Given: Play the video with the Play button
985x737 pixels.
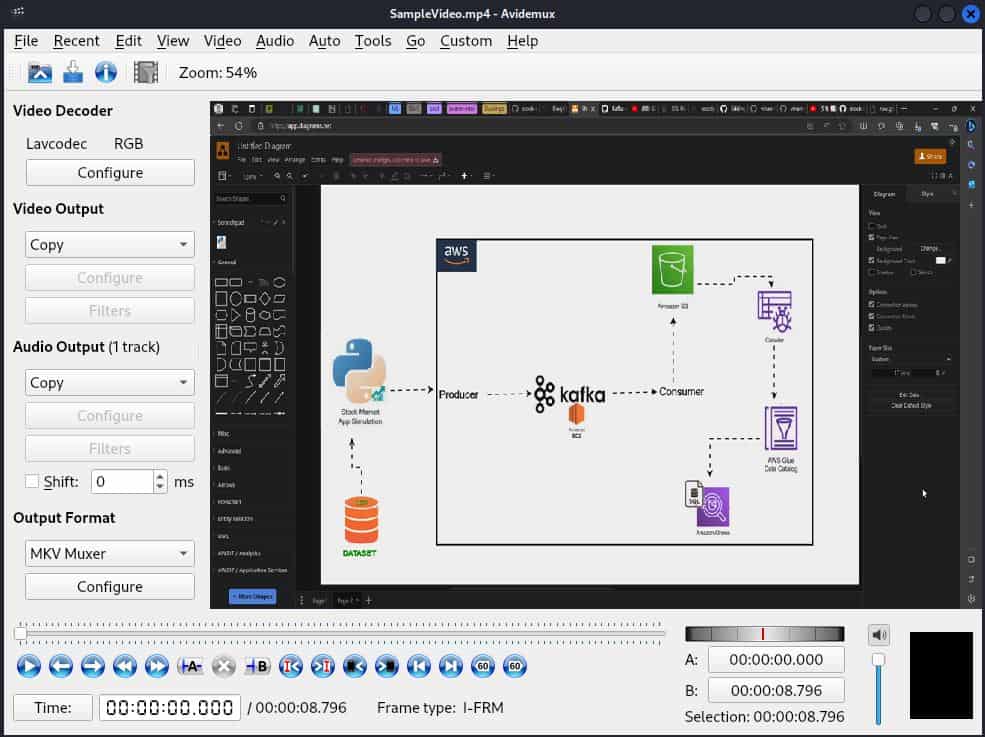Looking at the screenshot, I should point(29,666).
